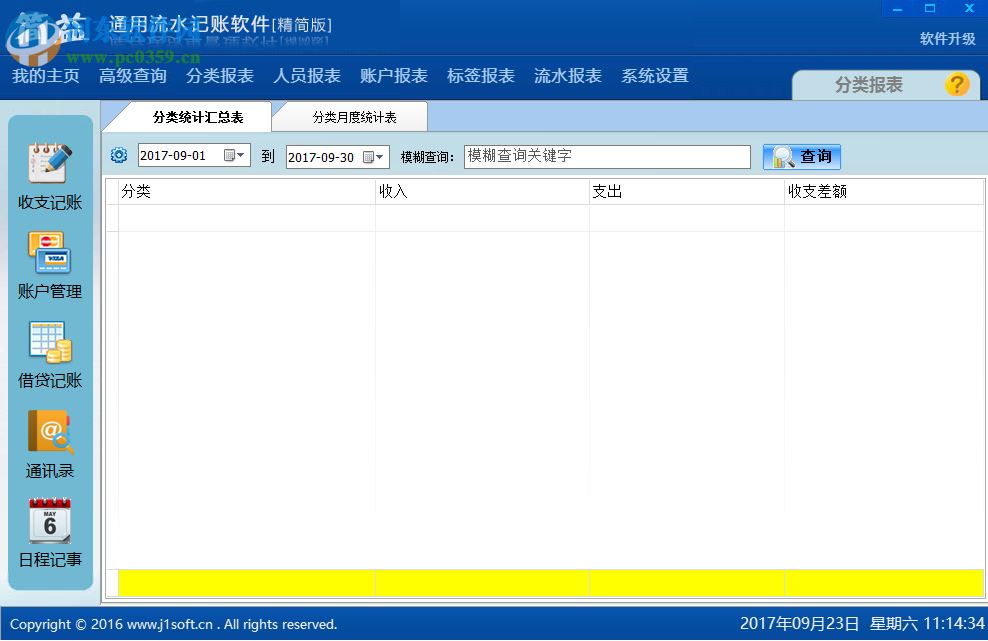
Task: Open the 高级查询 menu
Action: [x=132, y=75]
